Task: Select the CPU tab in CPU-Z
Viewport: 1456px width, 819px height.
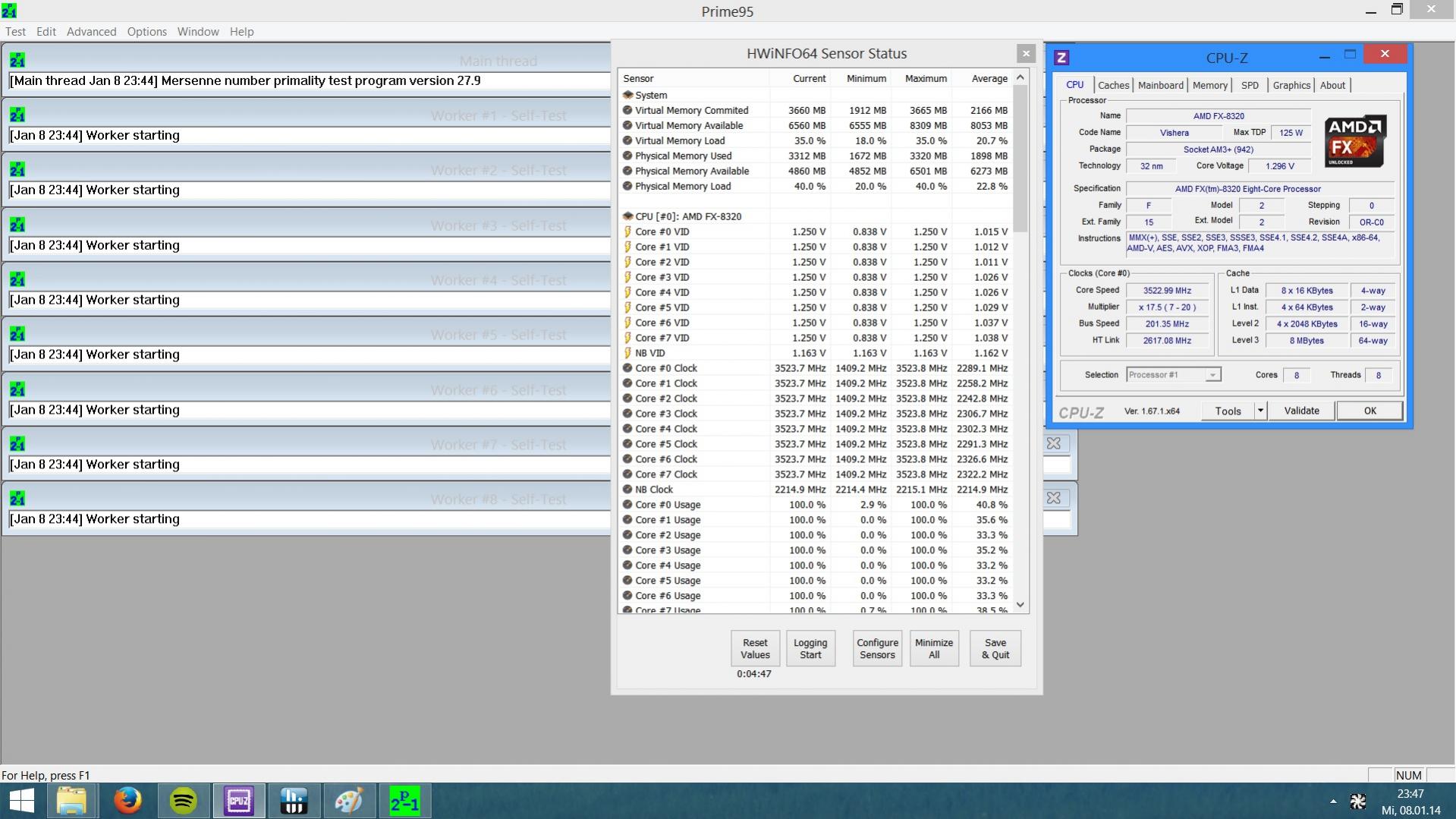Action: click(x=1075, y=85)
